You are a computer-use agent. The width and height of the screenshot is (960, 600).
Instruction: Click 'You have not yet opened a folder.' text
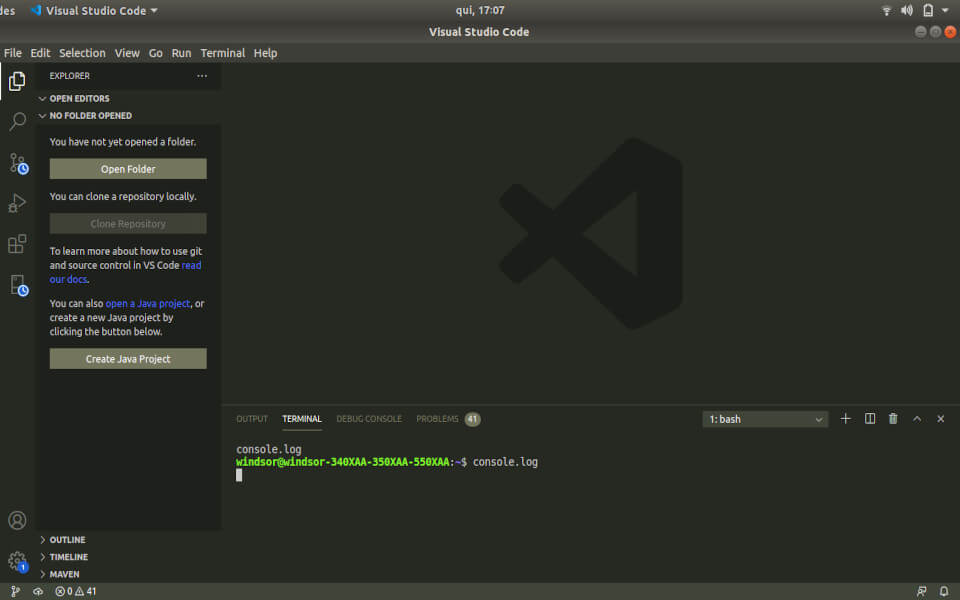[123, 142]
